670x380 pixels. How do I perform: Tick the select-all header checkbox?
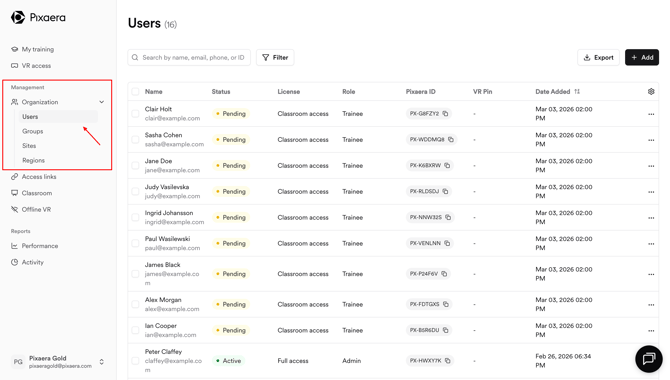(x=135, y=91)
